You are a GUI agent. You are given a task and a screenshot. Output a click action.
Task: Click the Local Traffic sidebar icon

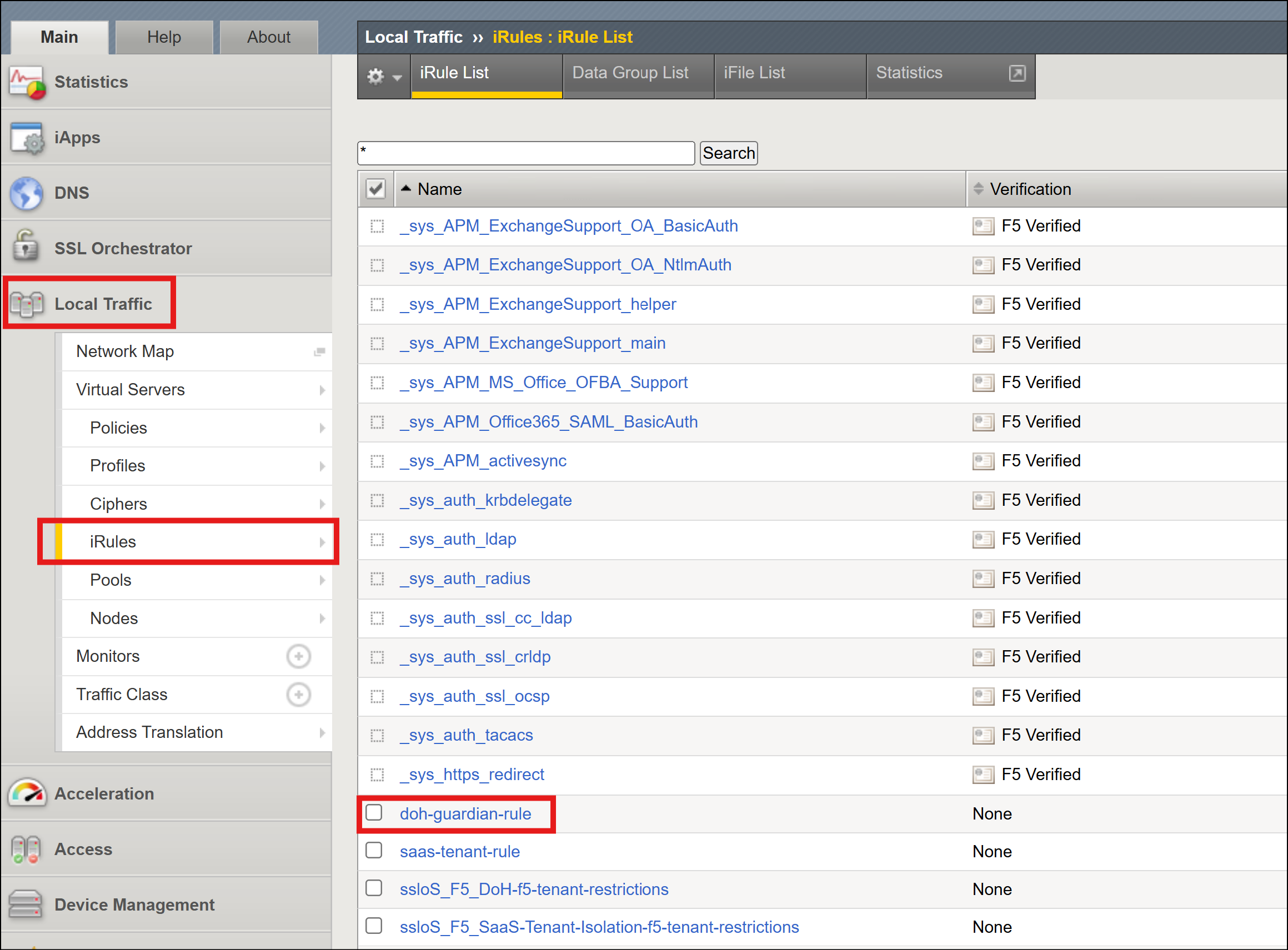(x=27, y=304)
